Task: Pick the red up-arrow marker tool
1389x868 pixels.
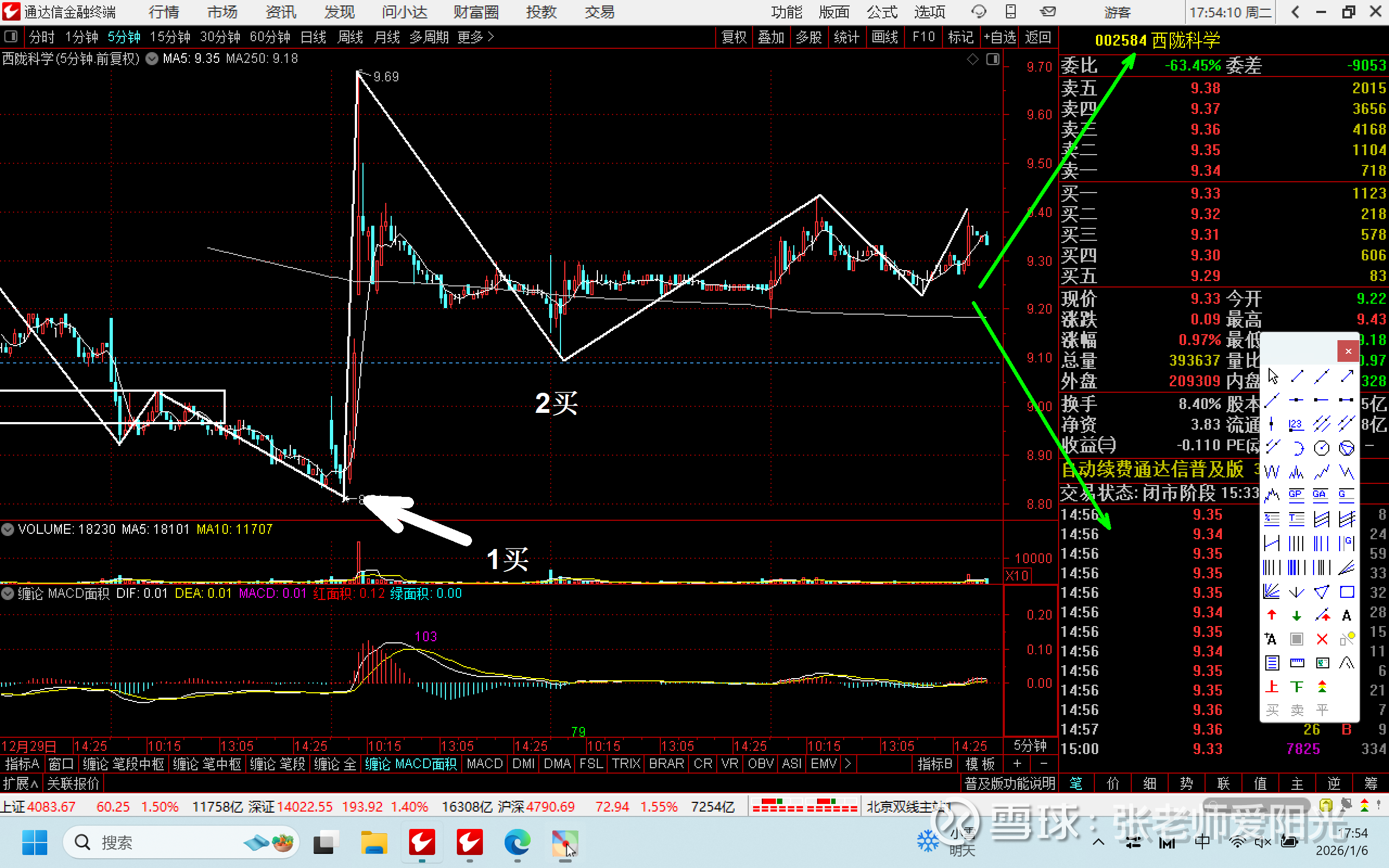Action: 1271,615
